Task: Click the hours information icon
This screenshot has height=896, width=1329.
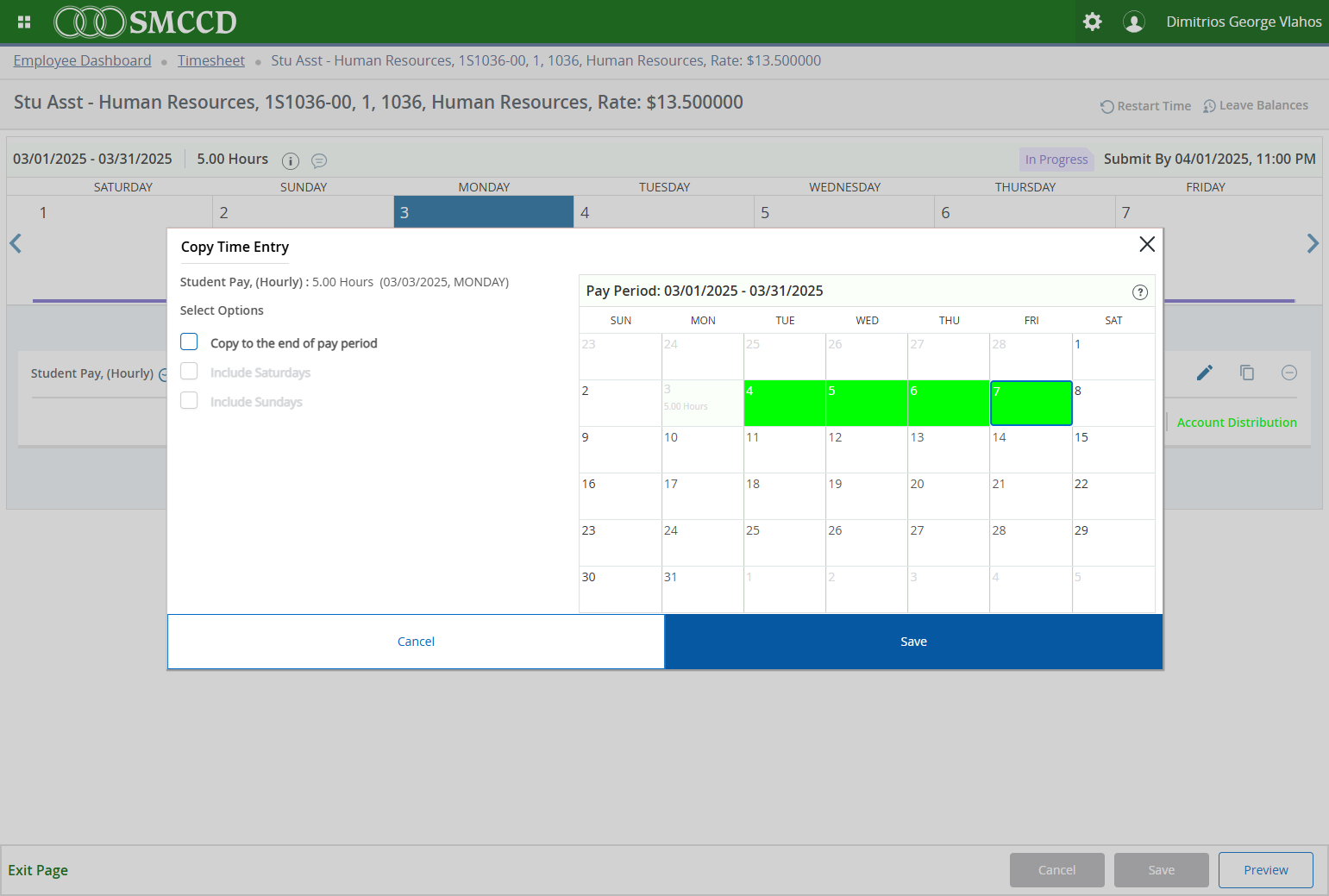Action: coord(291,160)
